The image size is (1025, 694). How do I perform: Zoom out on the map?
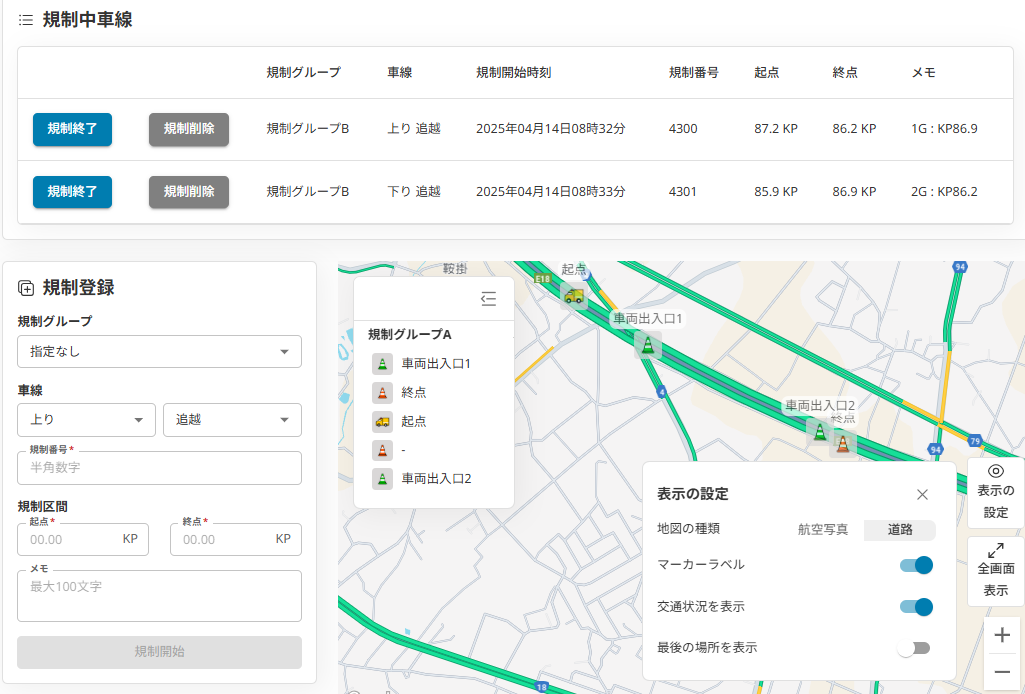(1002, 672)
